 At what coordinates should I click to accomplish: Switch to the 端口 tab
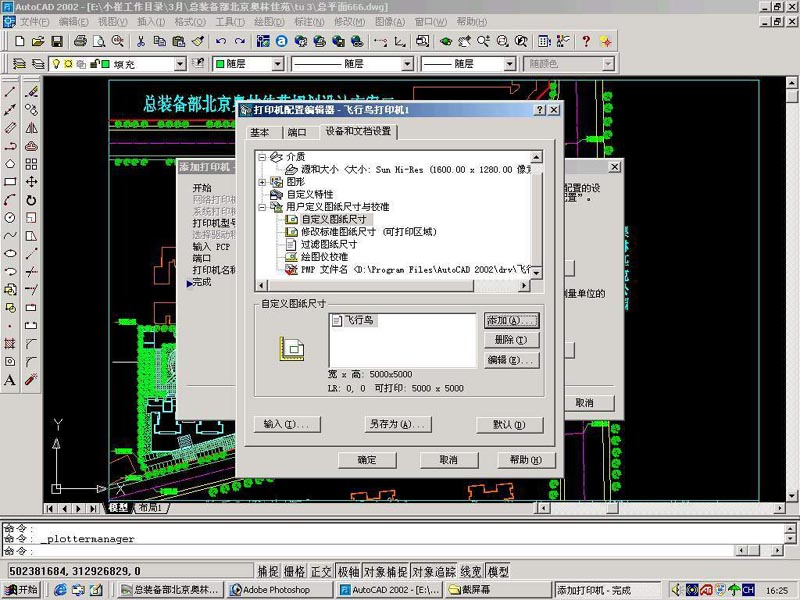coord(297,133)
